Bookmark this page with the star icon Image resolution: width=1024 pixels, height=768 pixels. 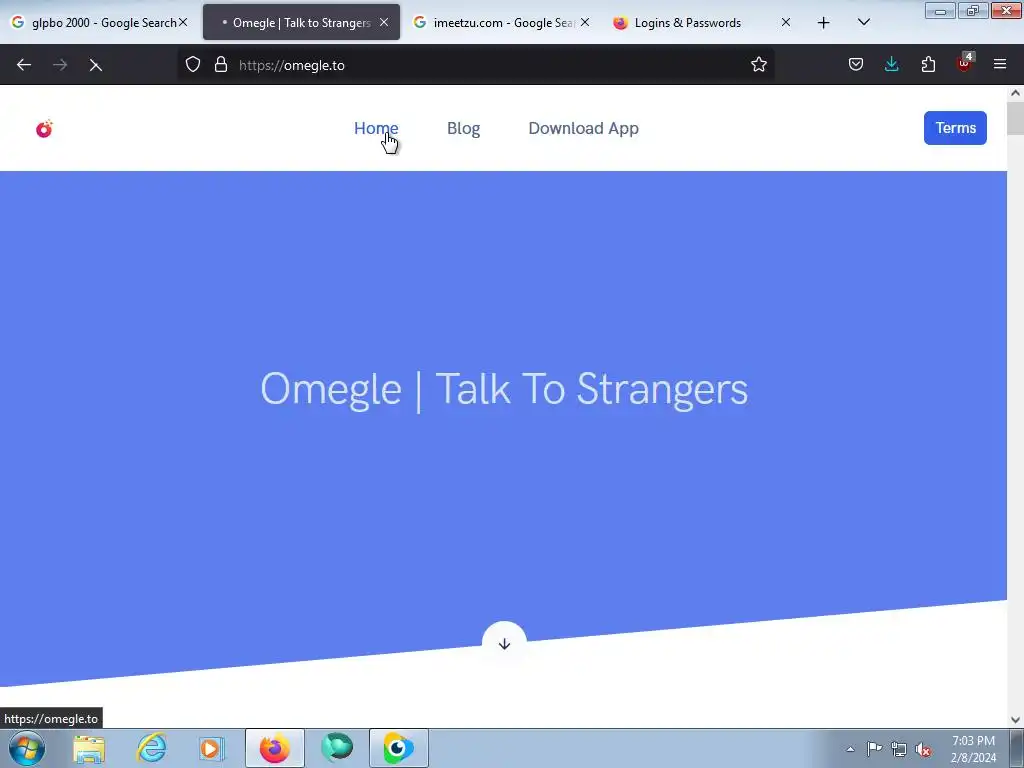tap(758, 65)
